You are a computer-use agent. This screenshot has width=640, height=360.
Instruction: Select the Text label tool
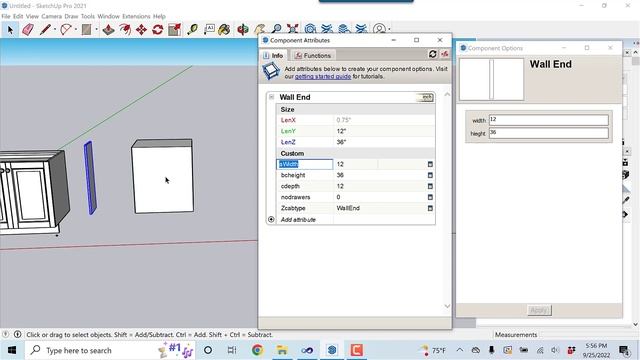(209, 29)
